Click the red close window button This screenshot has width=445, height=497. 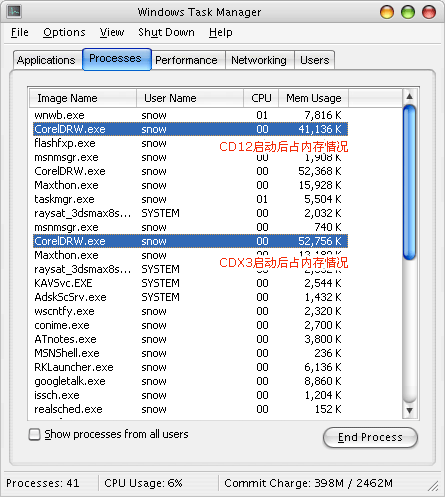429,12
